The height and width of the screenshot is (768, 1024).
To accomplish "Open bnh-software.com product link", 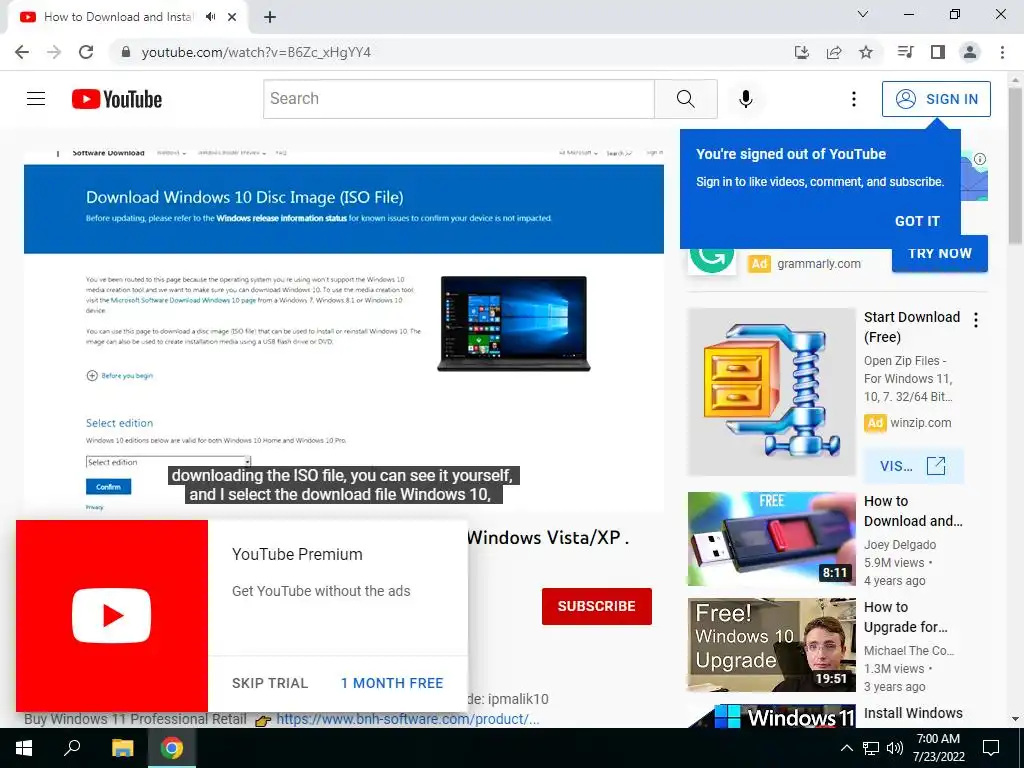I will pos(408,719).
